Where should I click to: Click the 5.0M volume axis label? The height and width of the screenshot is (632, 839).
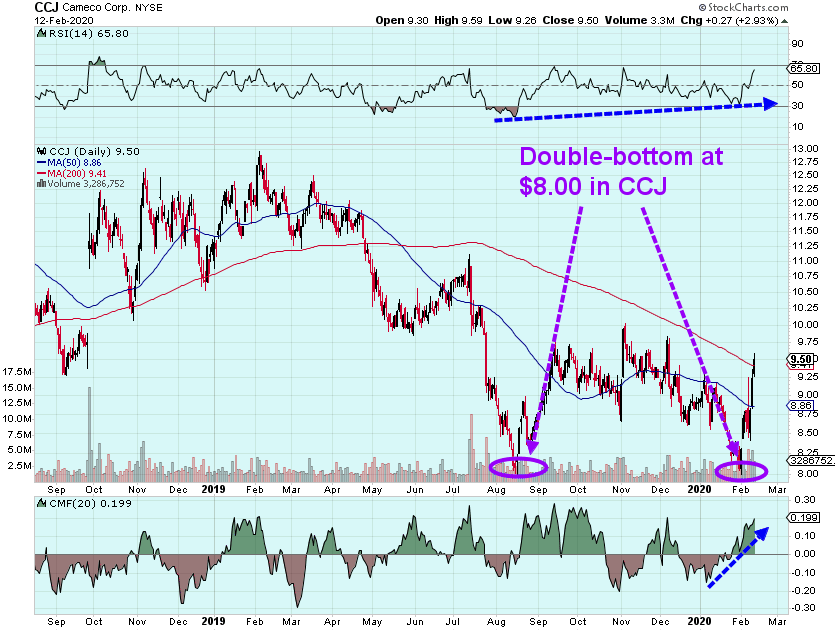pyautogui.click(x=19, y=450)
